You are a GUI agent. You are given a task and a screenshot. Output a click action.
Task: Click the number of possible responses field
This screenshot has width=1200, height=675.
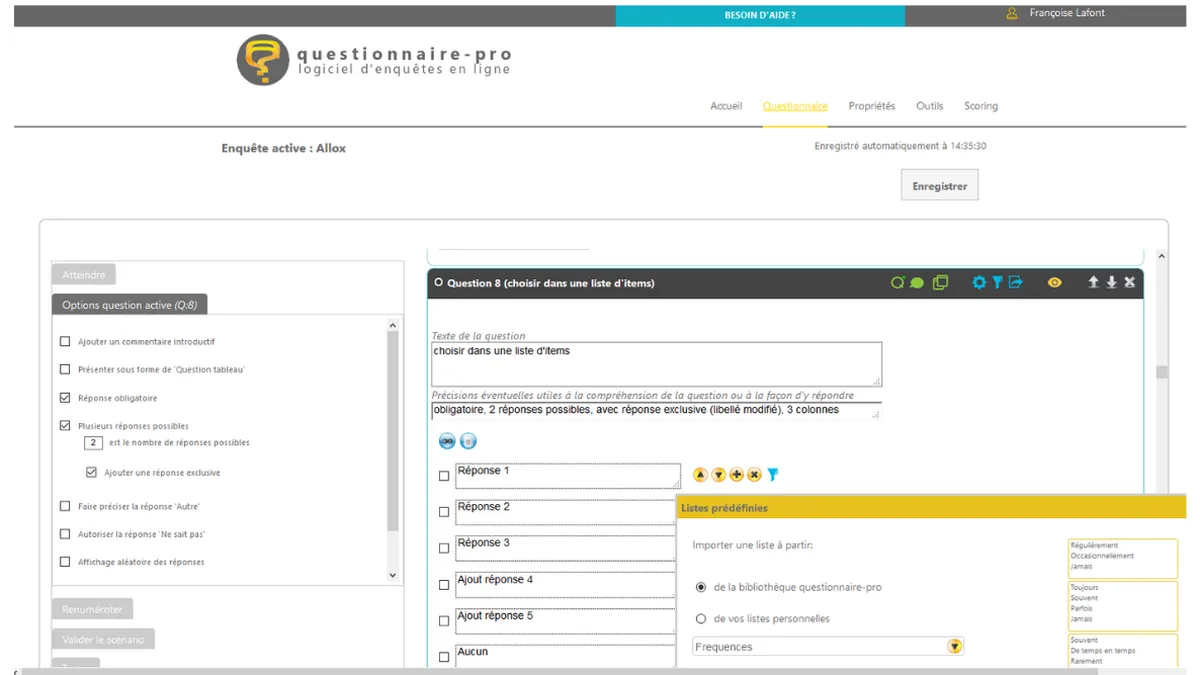(x=94, y=443)
